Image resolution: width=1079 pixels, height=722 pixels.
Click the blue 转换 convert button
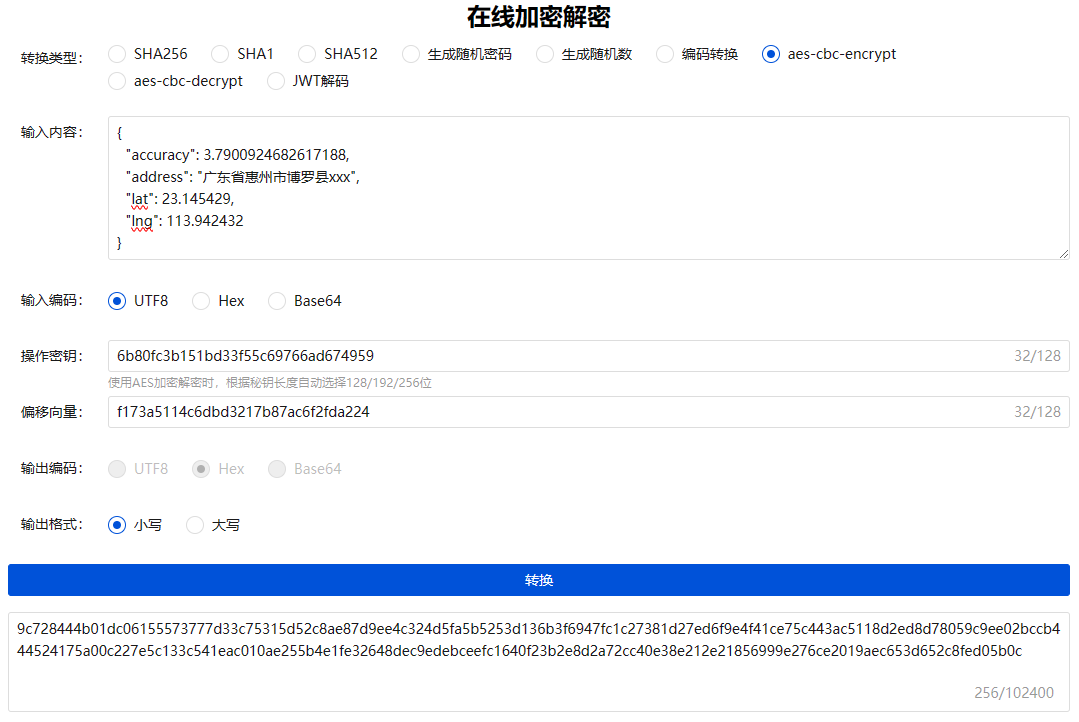tap(539, 580)
